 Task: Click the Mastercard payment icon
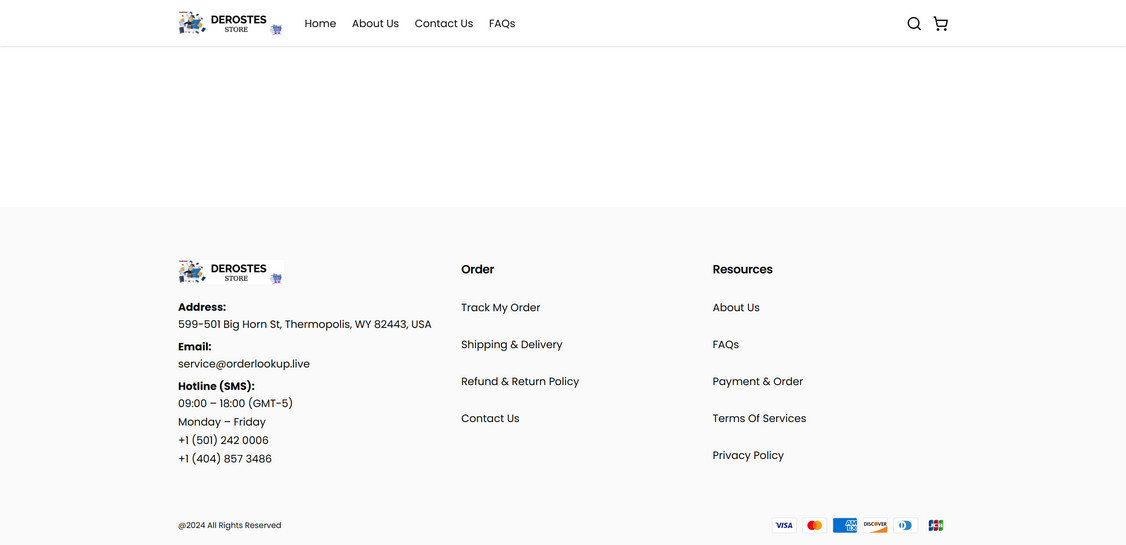tap(814, 526)
